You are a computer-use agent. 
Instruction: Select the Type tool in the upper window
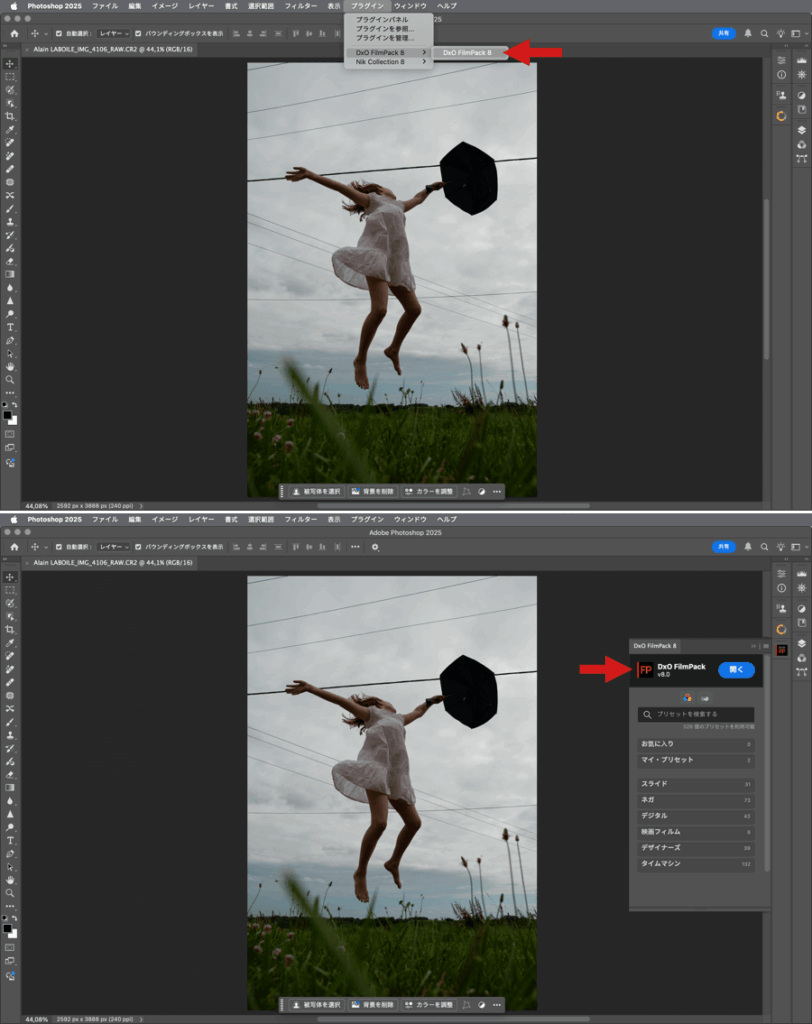[x=10, y=327]
